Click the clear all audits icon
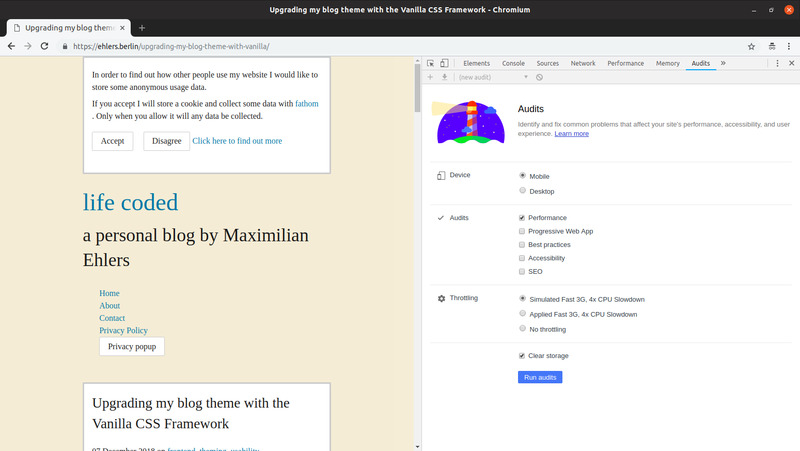 point(539,77)
